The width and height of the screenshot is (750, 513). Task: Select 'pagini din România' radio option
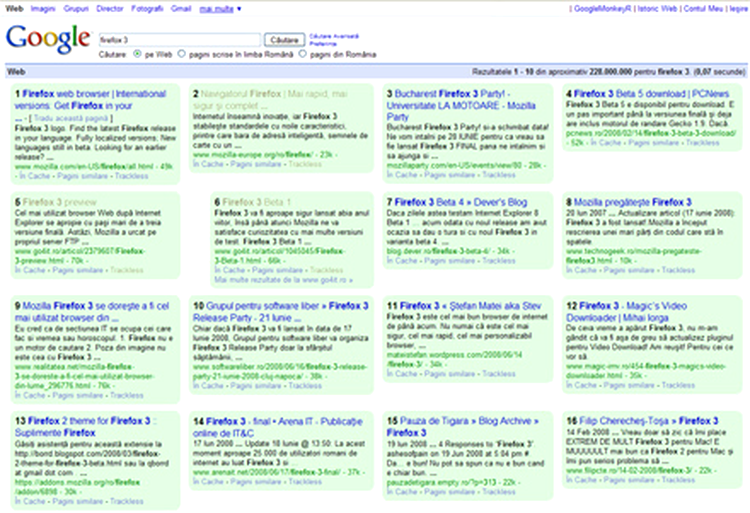[x=302, y=54]
